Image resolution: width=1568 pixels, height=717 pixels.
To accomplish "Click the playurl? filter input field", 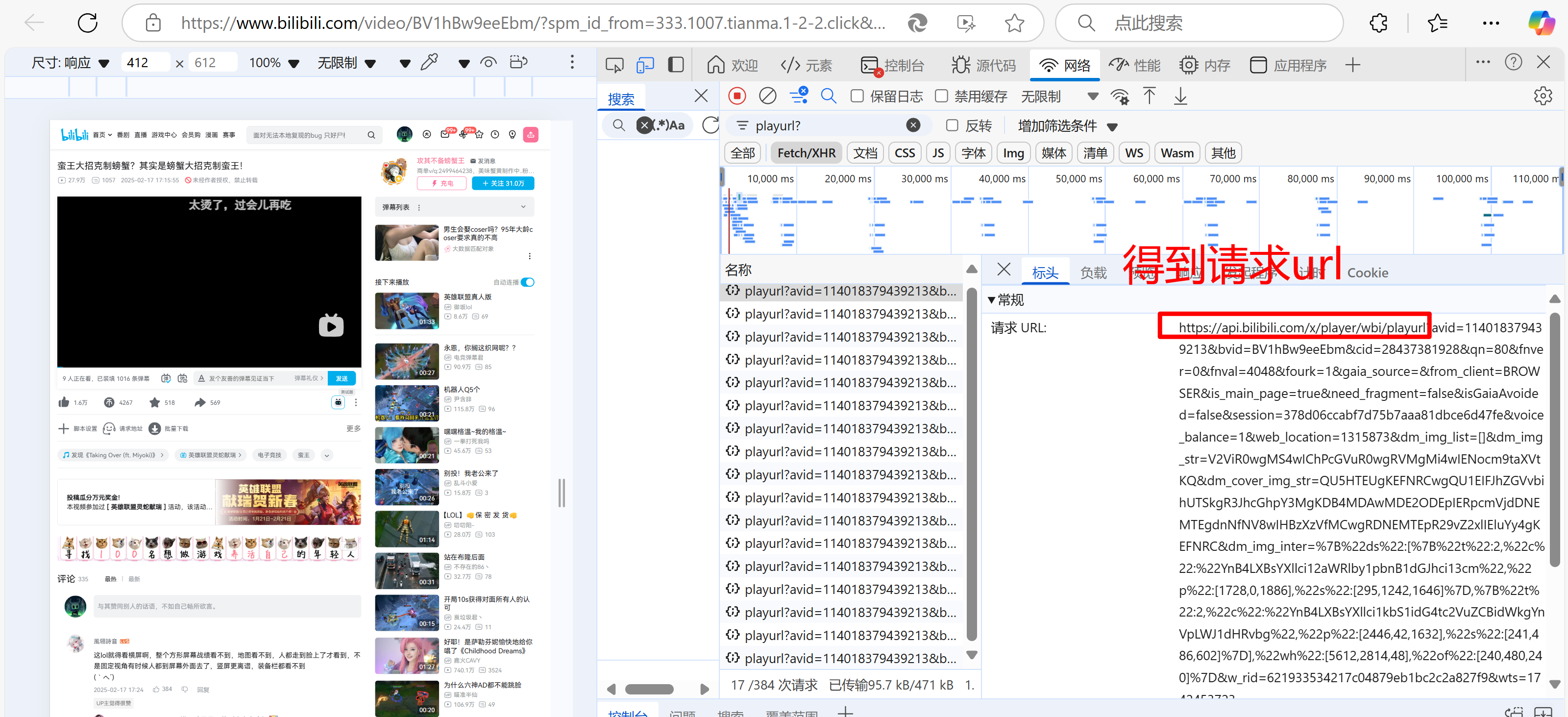I will click(x=822, y=126).
